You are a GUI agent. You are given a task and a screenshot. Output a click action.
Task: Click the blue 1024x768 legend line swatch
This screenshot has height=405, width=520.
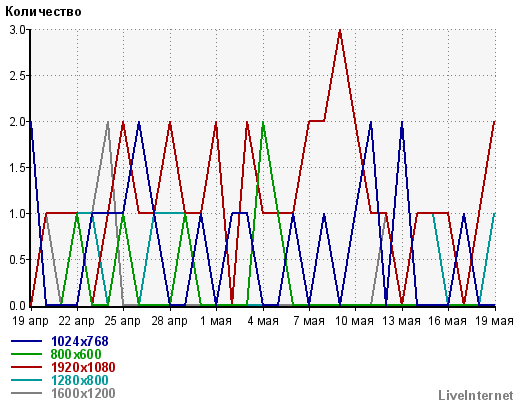click(x=27, y=341)
